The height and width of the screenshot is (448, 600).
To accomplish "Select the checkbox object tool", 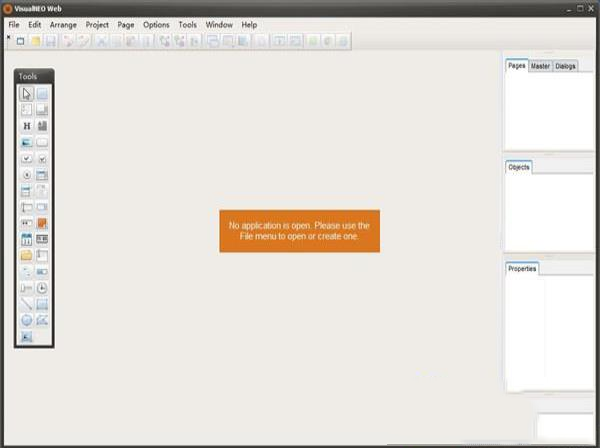I will 27,159.
